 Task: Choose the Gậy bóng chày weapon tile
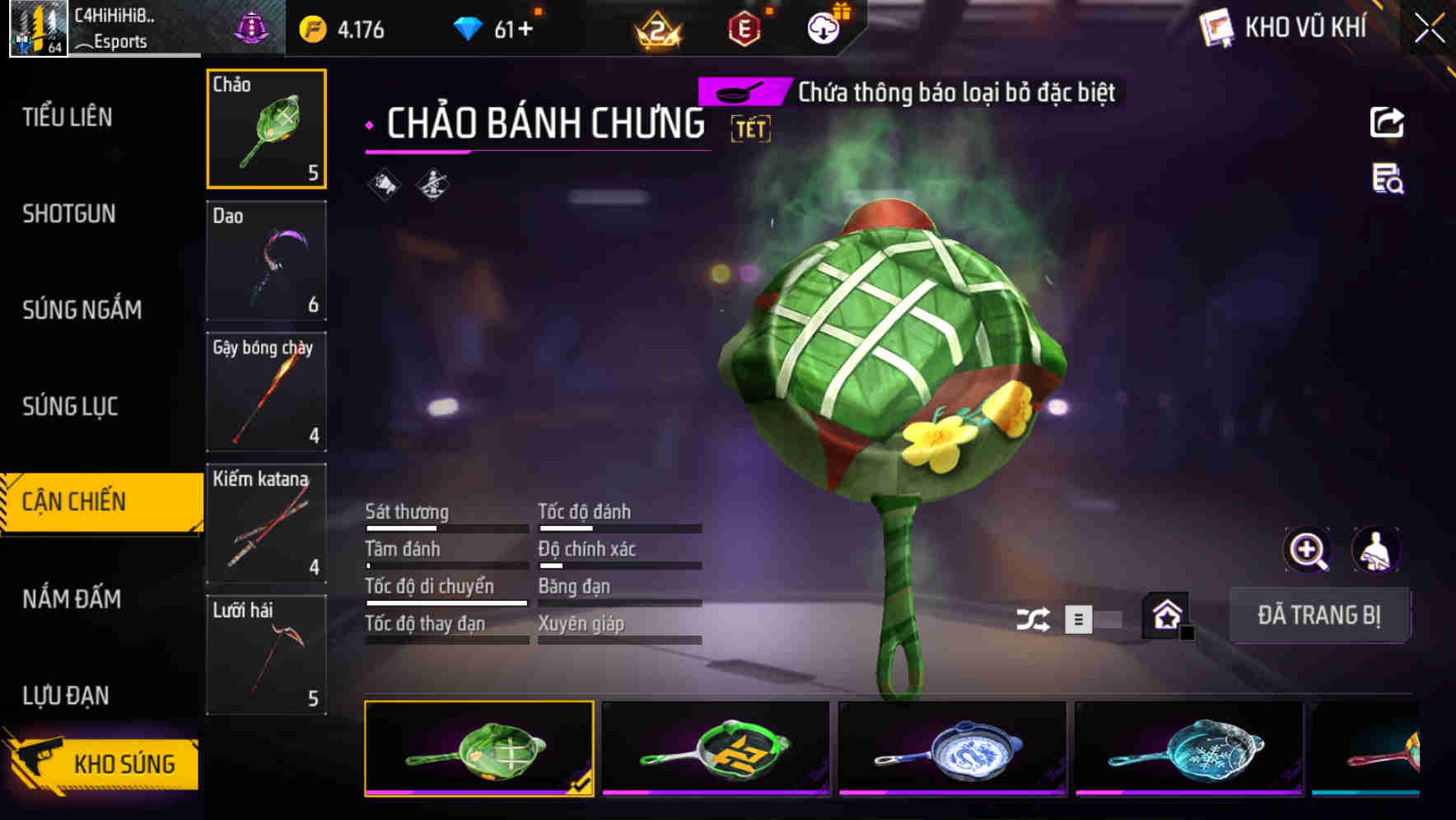(x=266, y=392)
